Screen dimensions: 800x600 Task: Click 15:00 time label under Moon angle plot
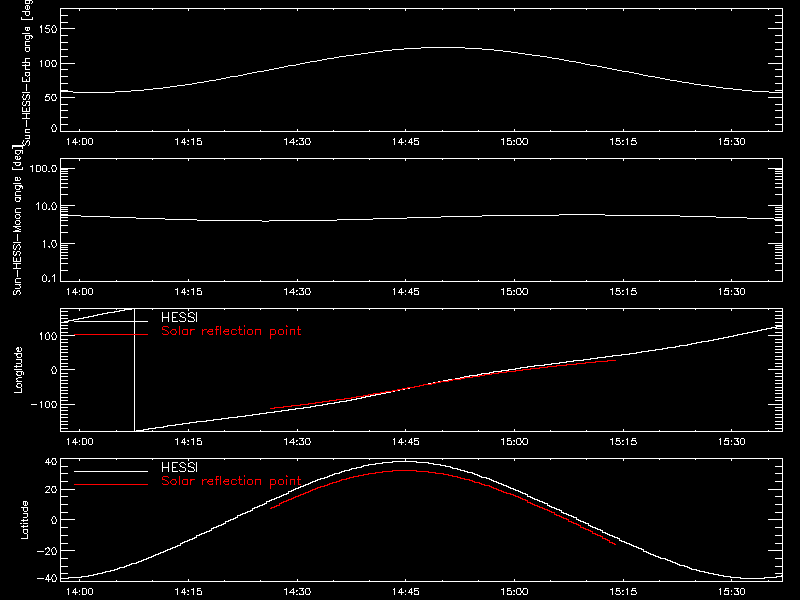click(514, 291)
